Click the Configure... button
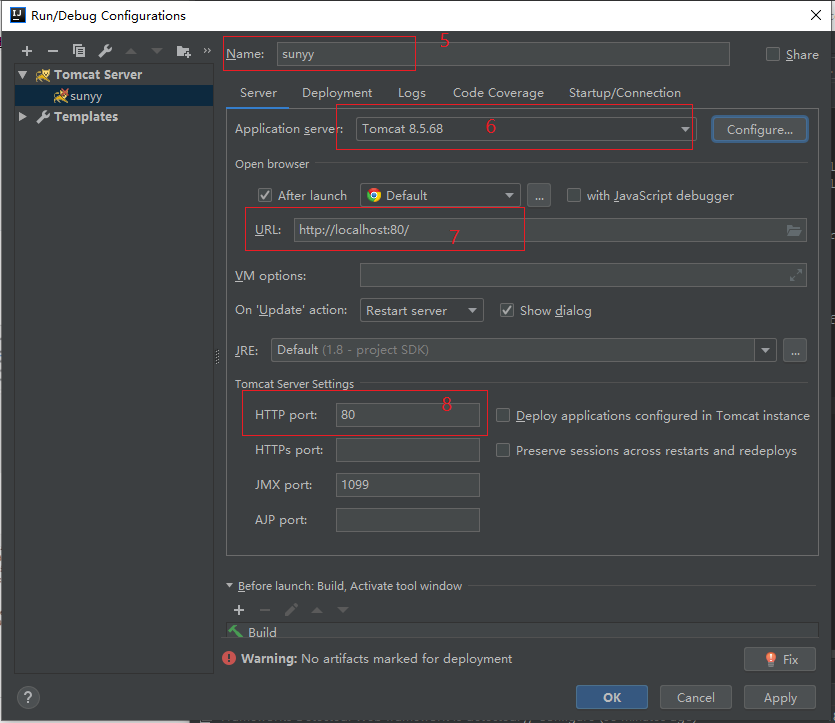This screenshot has height=723, width=835. [x=759, y=130]
